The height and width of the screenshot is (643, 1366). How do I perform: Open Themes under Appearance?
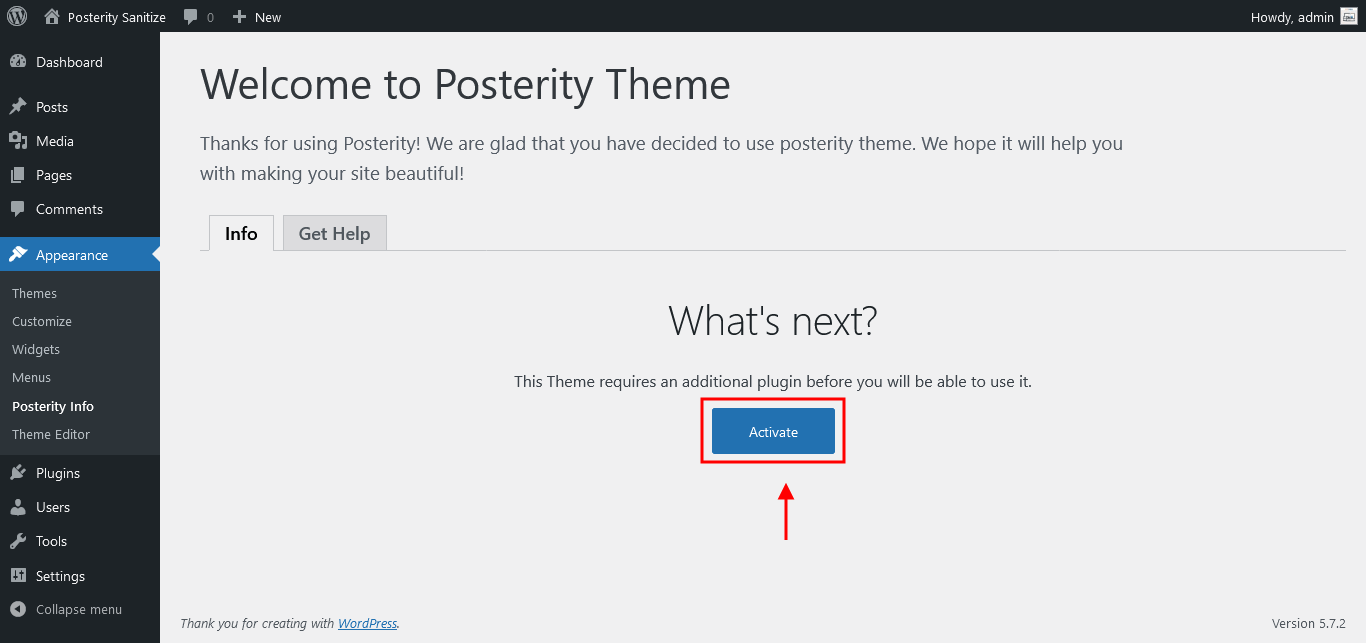[35, 293]
